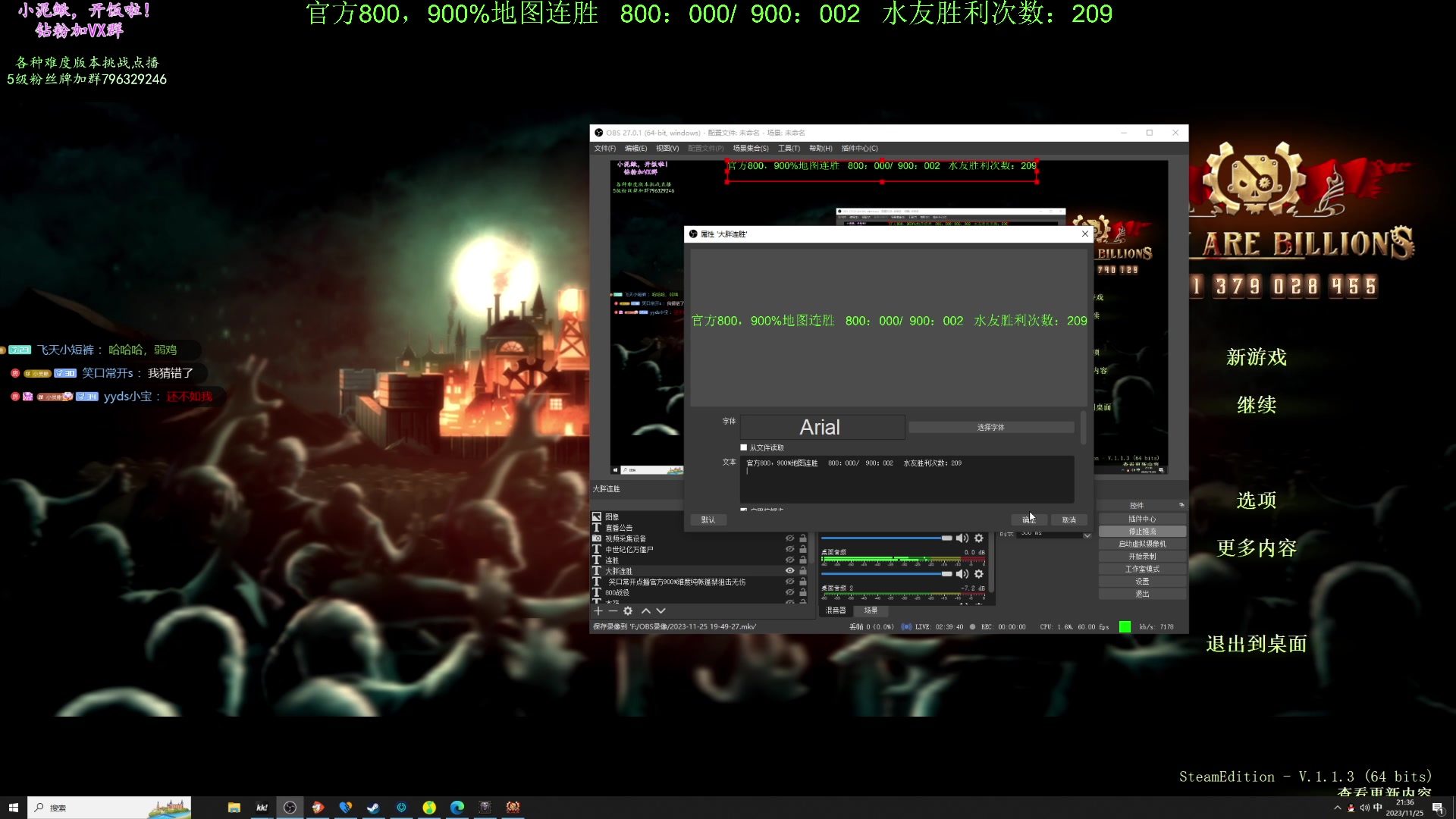Add a new source with the plus icon
Image resolution: width=1456 pixels, height=819 pixels.
598,611
